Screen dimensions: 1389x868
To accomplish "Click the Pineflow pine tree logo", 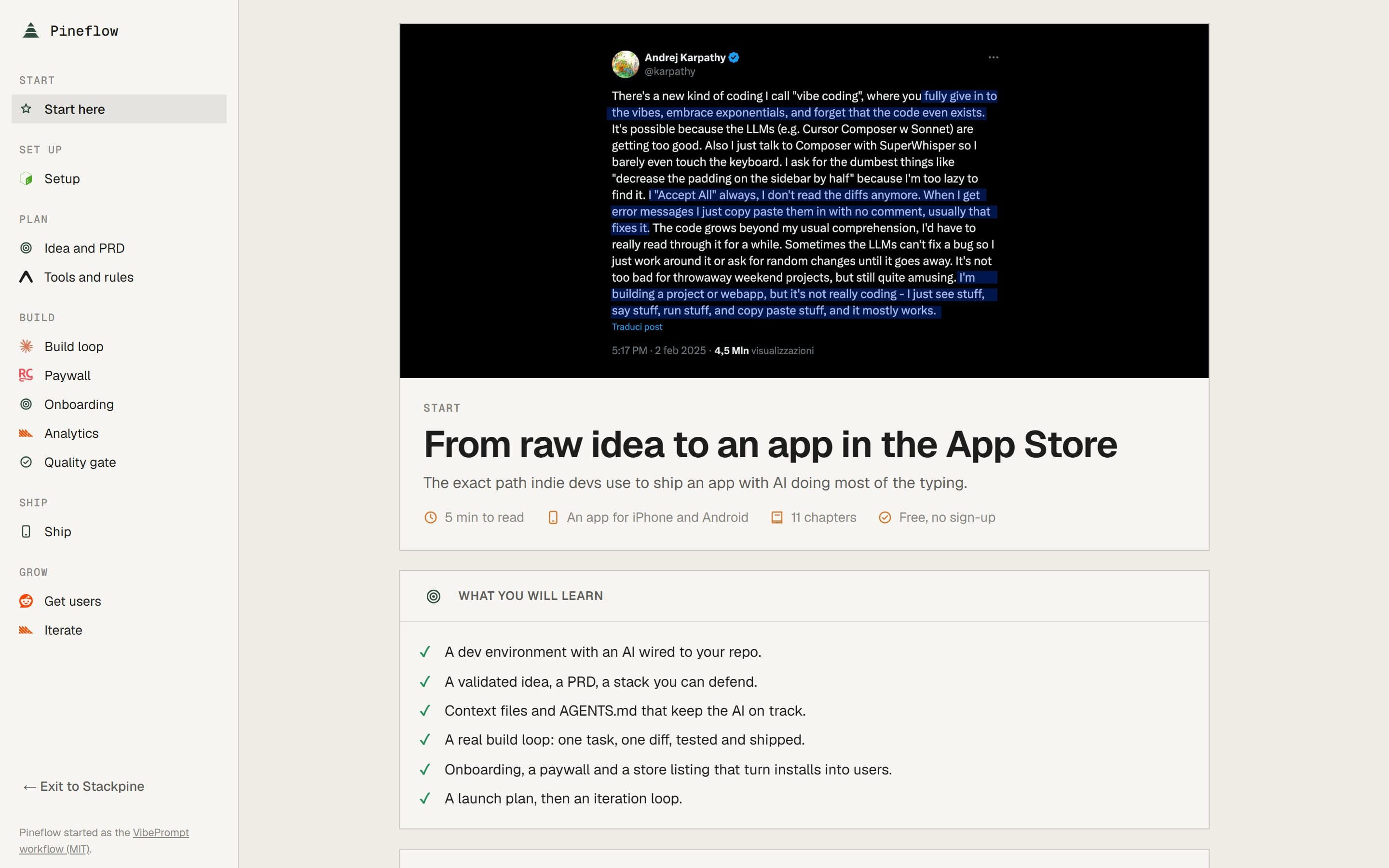I will 30,30.
